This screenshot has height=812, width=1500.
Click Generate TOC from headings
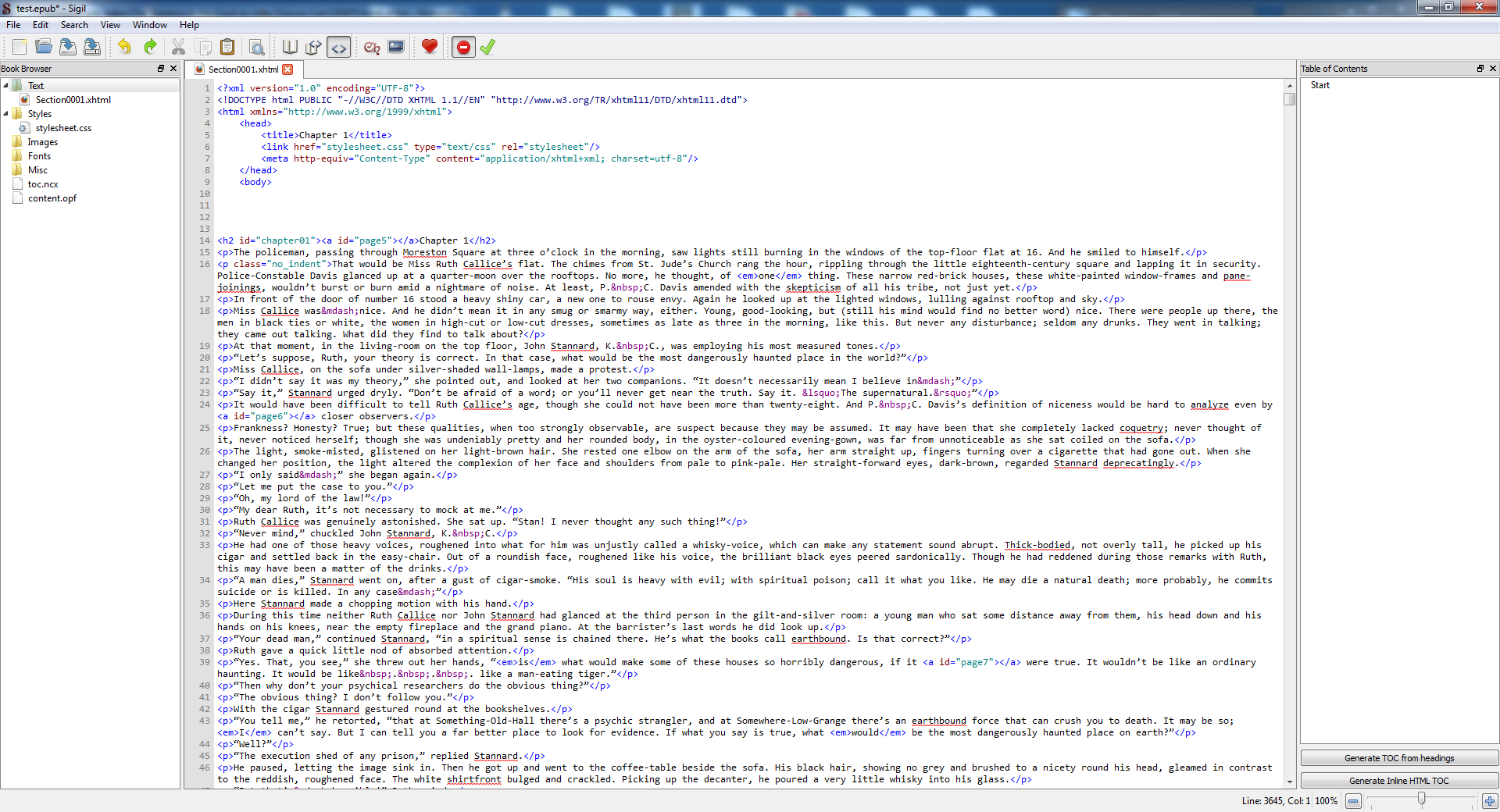[1399, 758]
